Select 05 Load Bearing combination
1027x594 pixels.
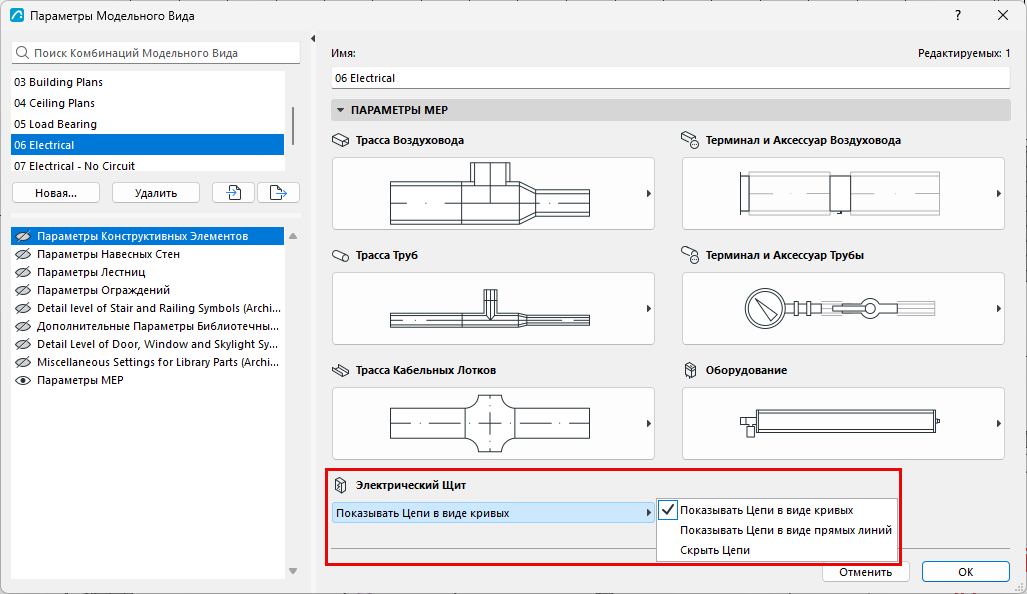(x=147, y=124)
